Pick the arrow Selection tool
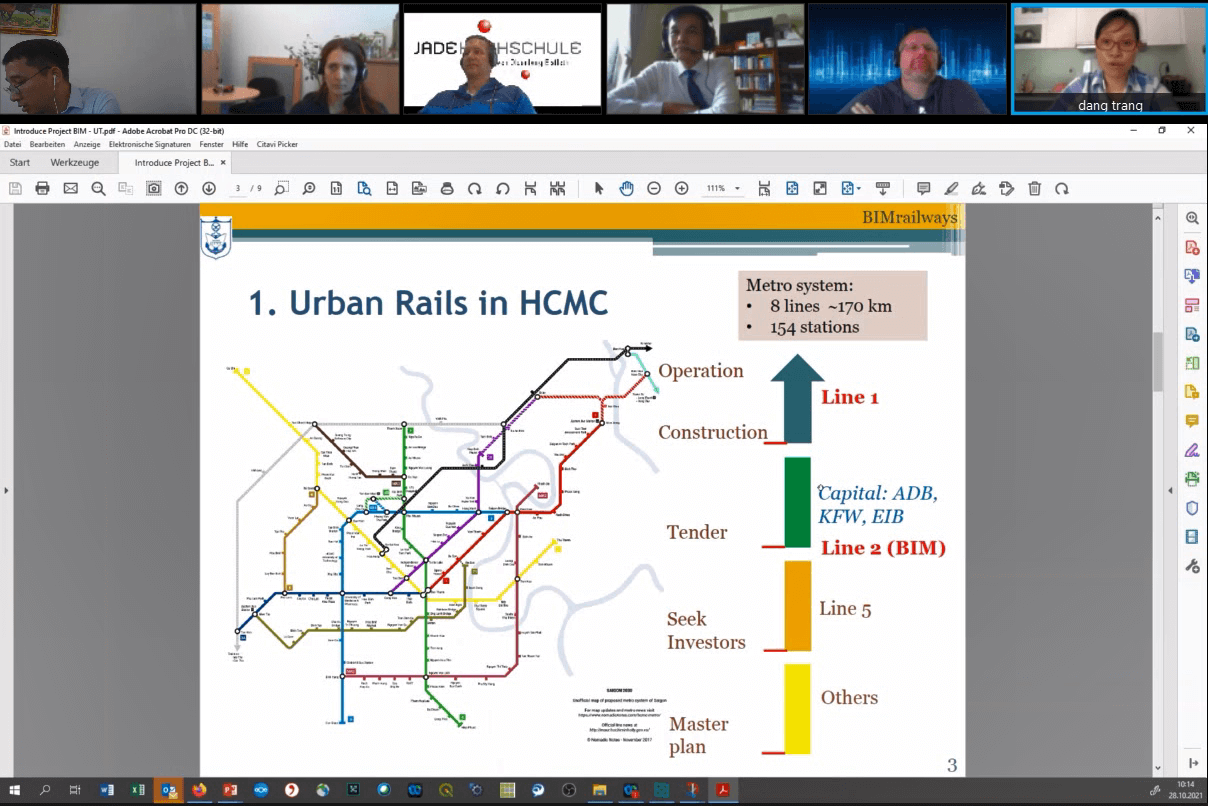The width and height of the screenshot is (1208, 806). 599,188
